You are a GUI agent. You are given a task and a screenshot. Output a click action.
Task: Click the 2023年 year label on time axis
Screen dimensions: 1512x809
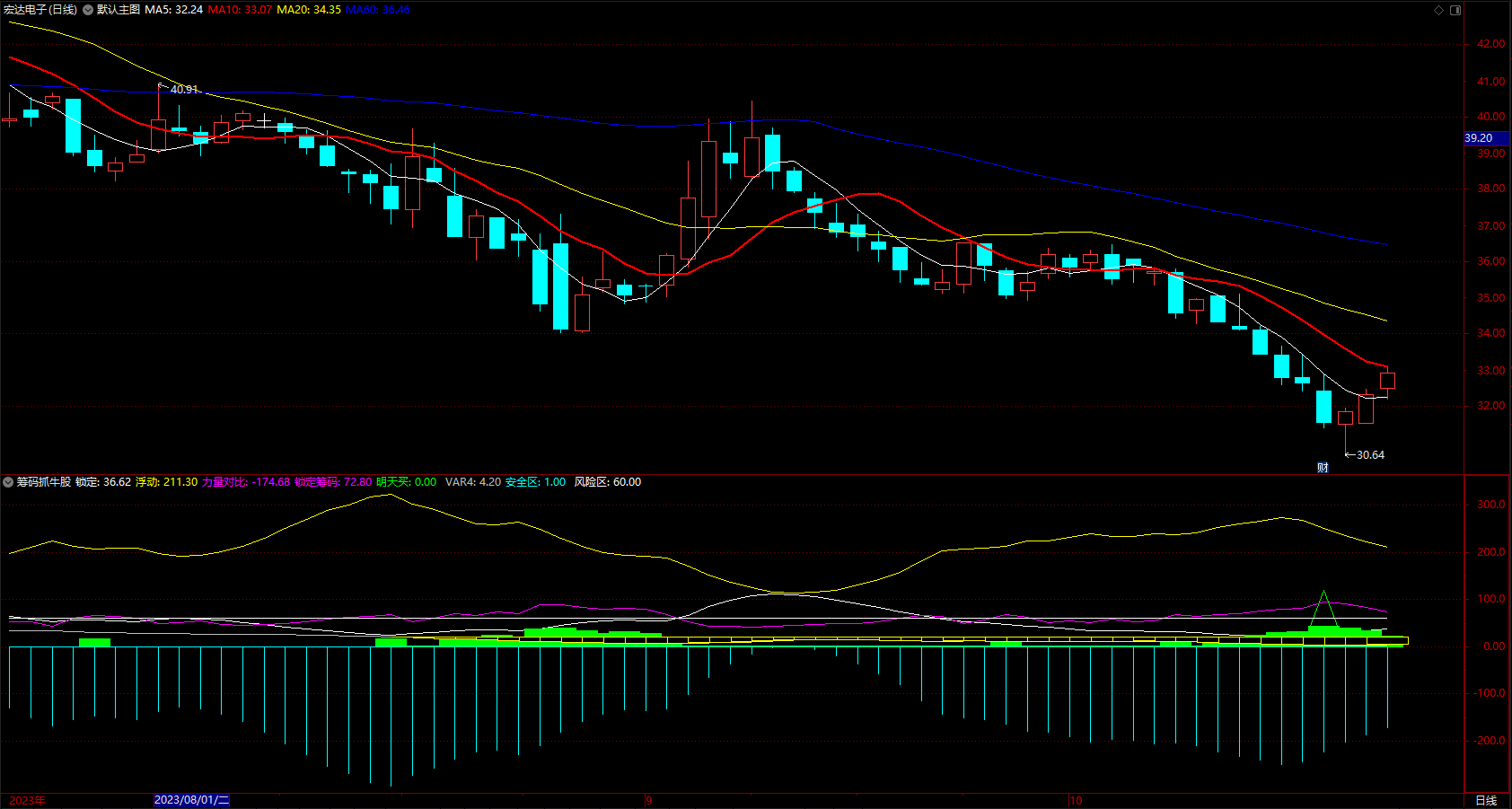[x=27, y=800]
